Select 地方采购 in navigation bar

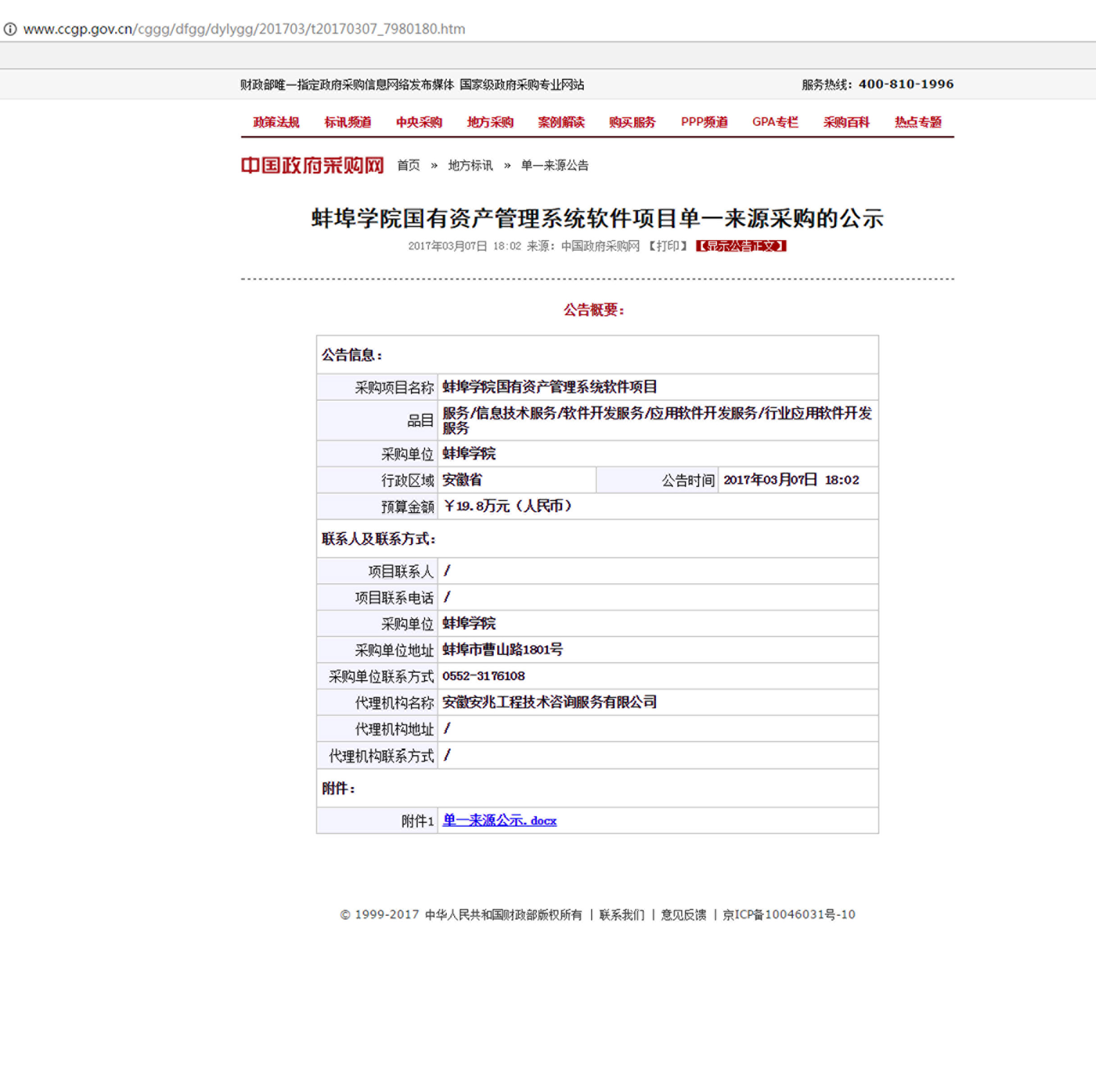pyautogui.click(x=490, y=122)
